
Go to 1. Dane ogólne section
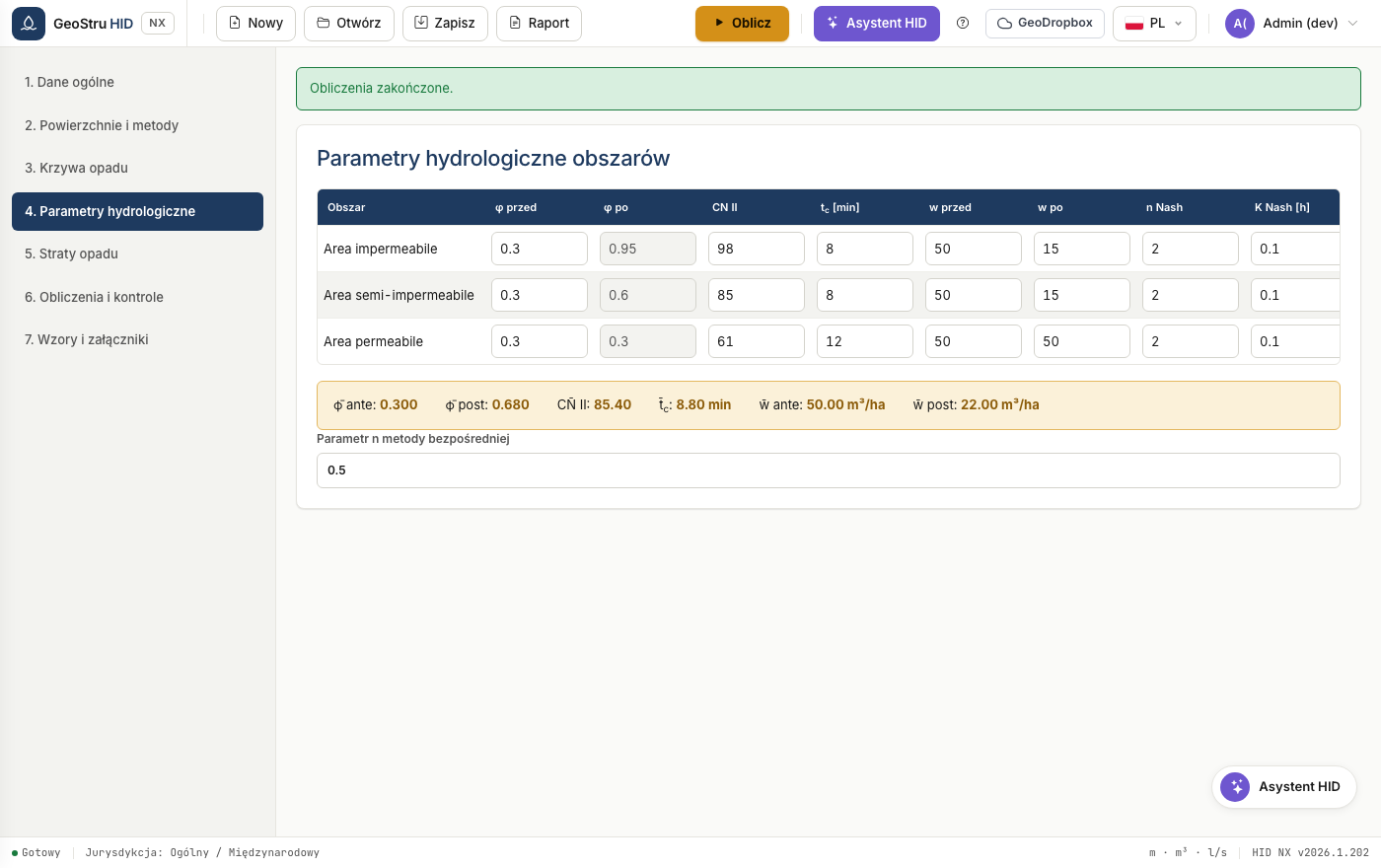coord(137,82)
